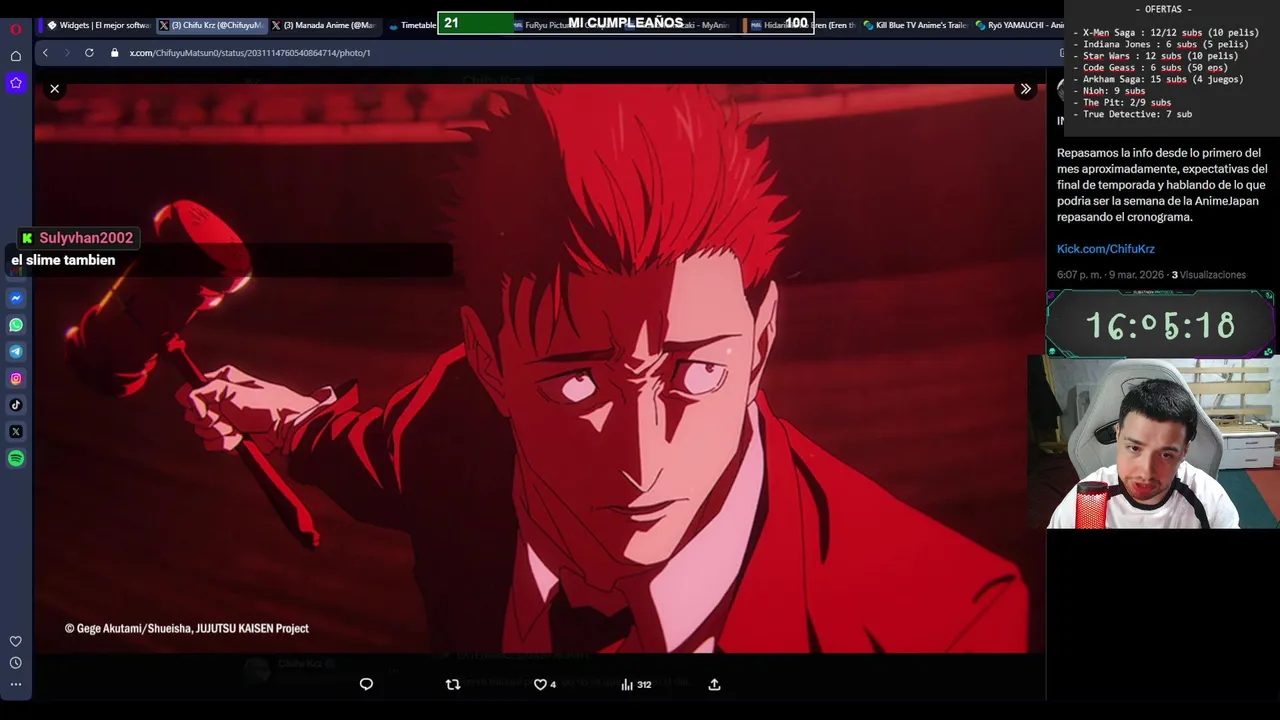
Task: Click the Sulyvhan2002 chat username
Action: [86, 238]
